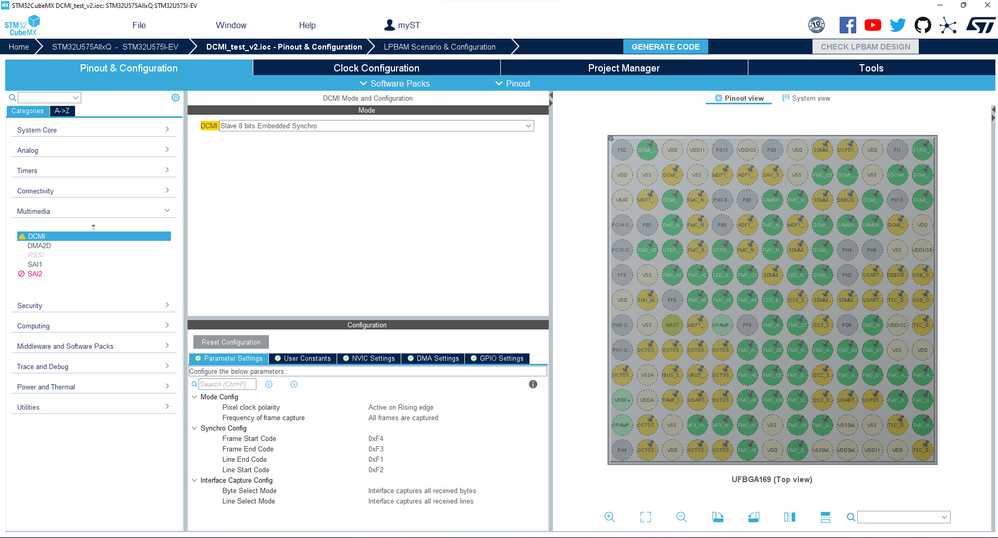Viewport: 998px width, 538px height.
Task: Open the pin search combo box below the chip
Action: tap(904, 517)
